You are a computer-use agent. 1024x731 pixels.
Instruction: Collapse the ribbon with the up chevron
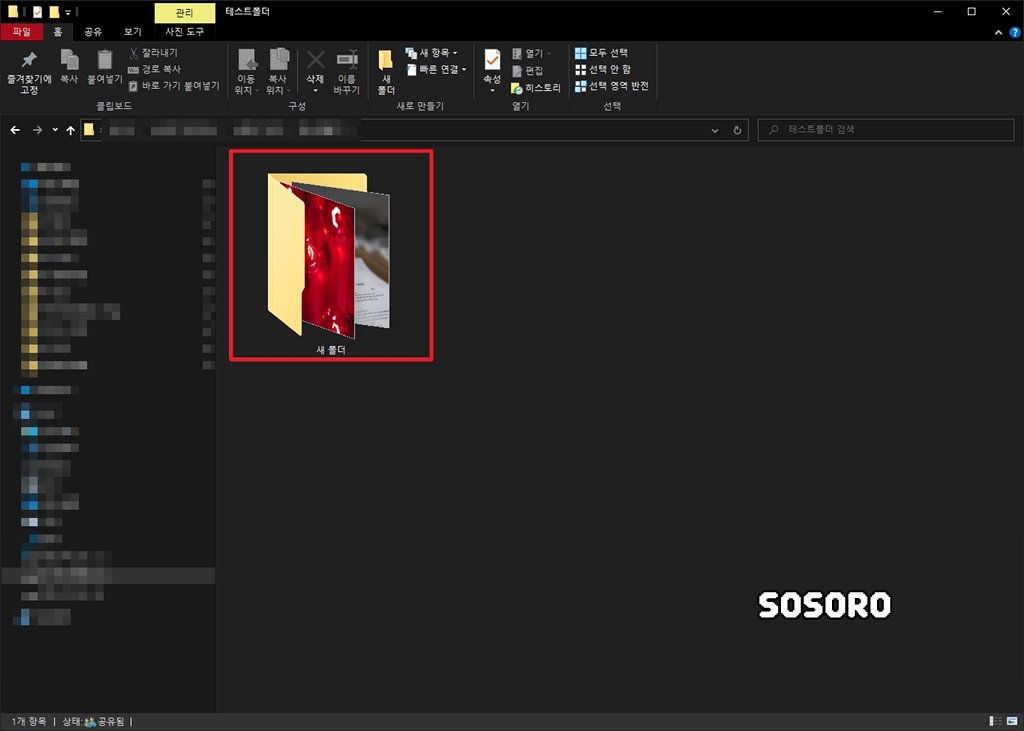(999, 32)
